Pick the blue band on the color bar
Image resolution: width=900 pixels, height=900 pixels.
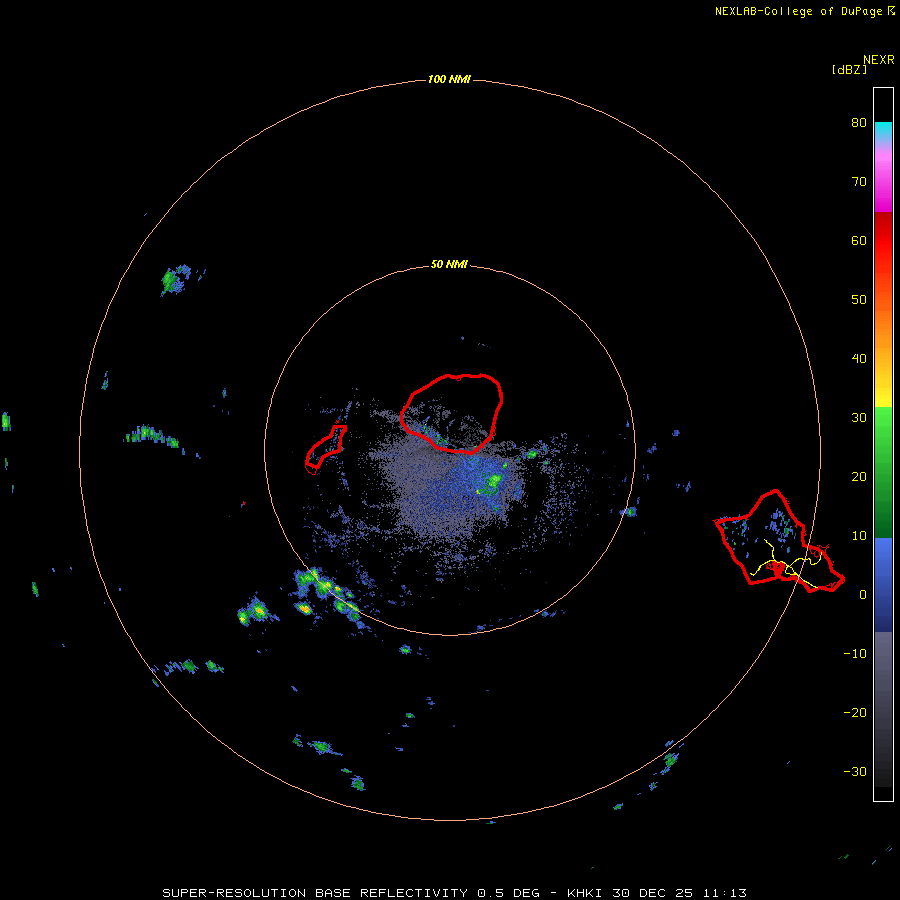(x=883, y=584)
